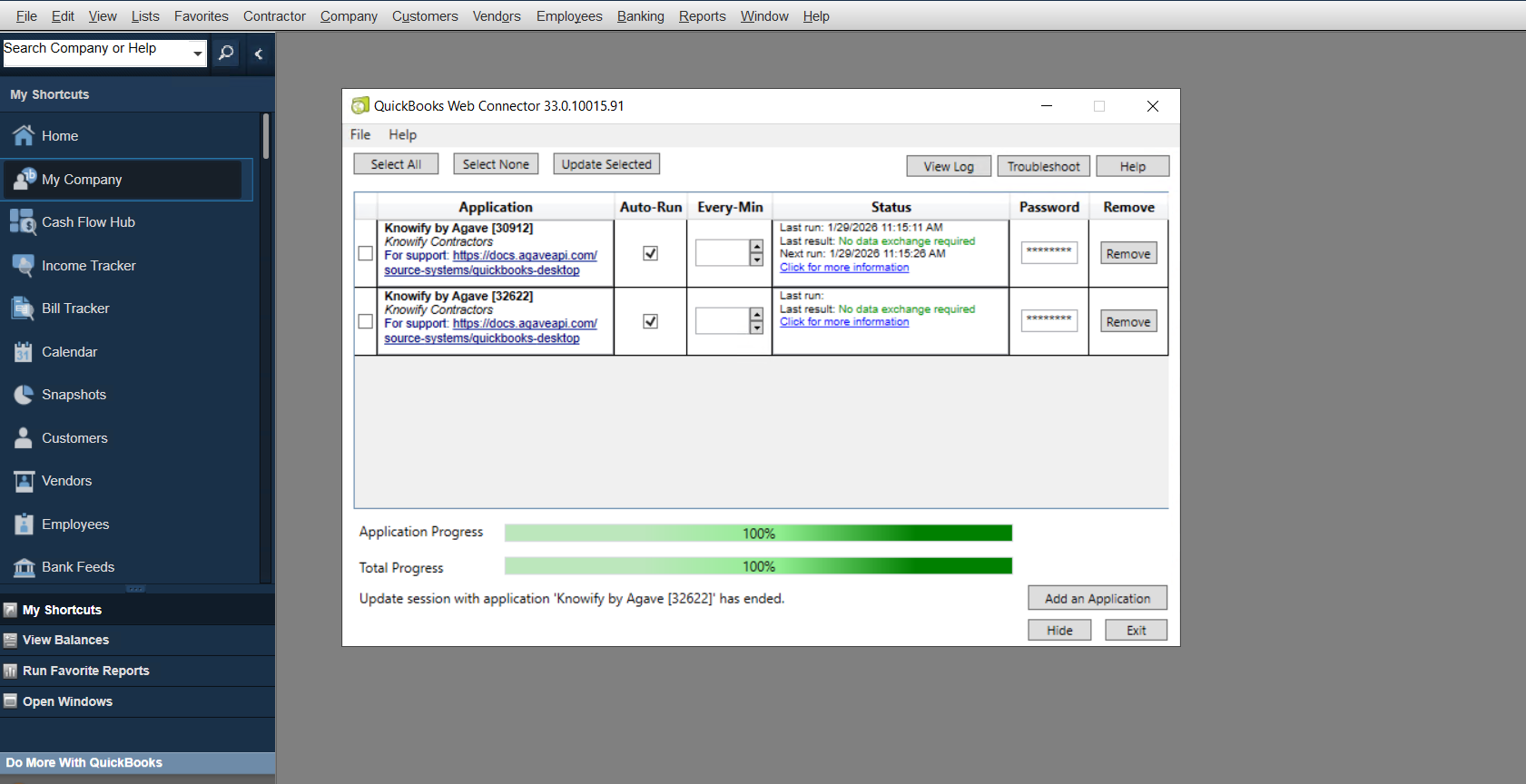Click the Home icon in shortcuts
This screenshot has width=1526, height=784.
pyautogui.click(x=24, y=136)
